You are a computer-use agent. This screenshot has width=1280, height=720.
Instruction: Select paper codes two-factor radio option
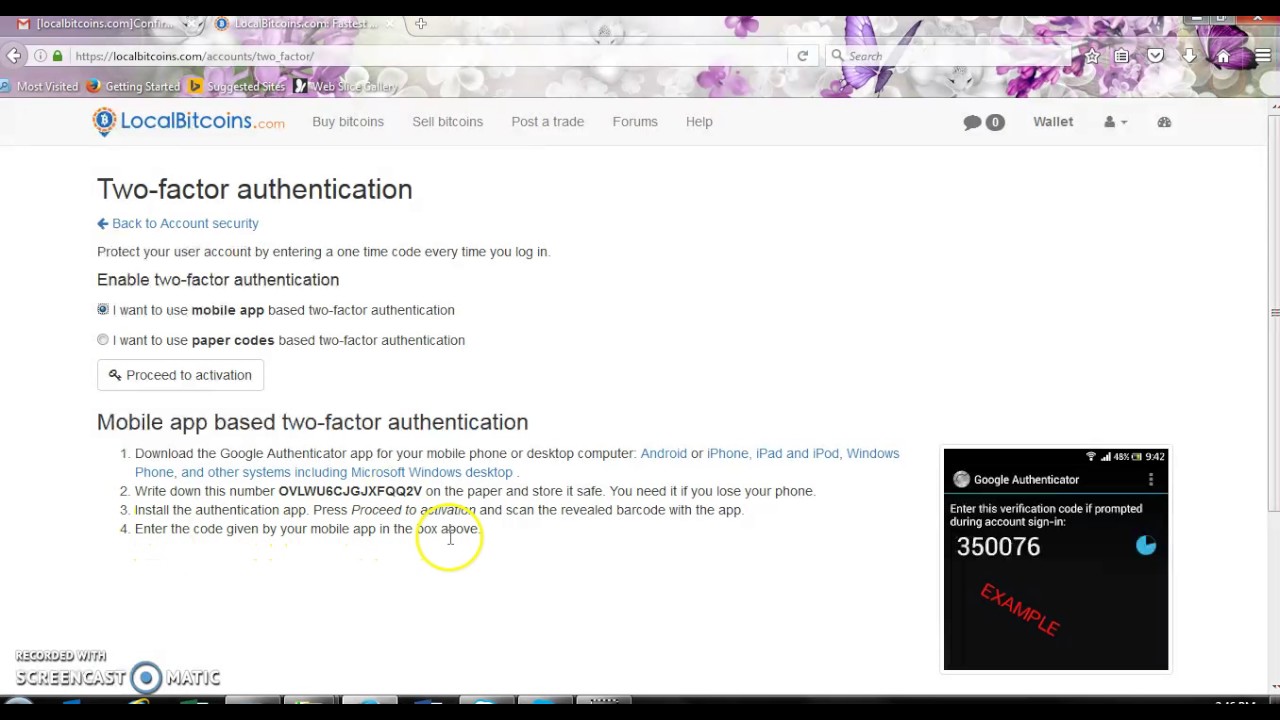[x=103, y=340]
